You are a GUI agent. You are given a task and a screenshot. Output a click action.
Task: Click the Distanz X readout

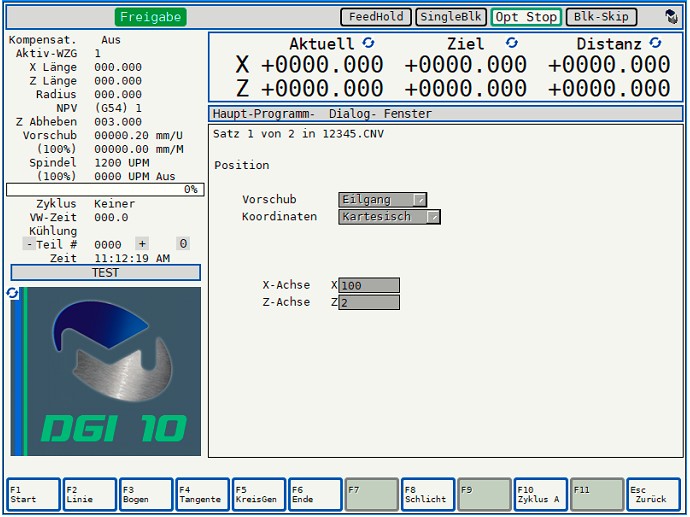[x=609, y=65]
